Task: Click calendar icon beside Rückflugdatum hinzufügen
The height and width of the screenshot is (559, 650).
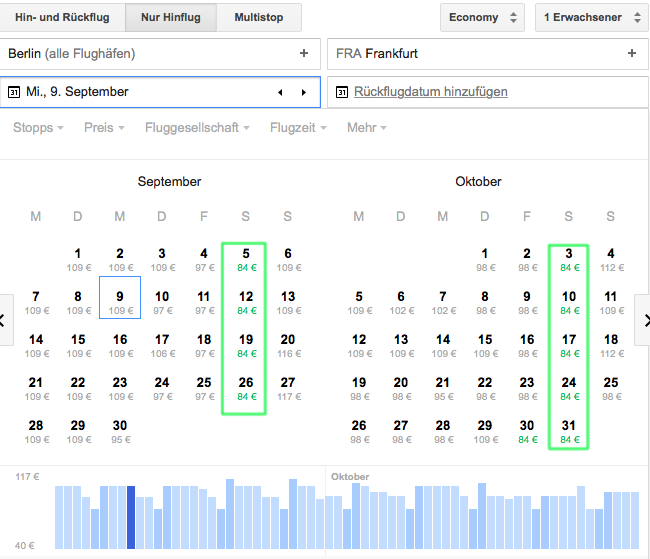Action: [x=342, y=92]
